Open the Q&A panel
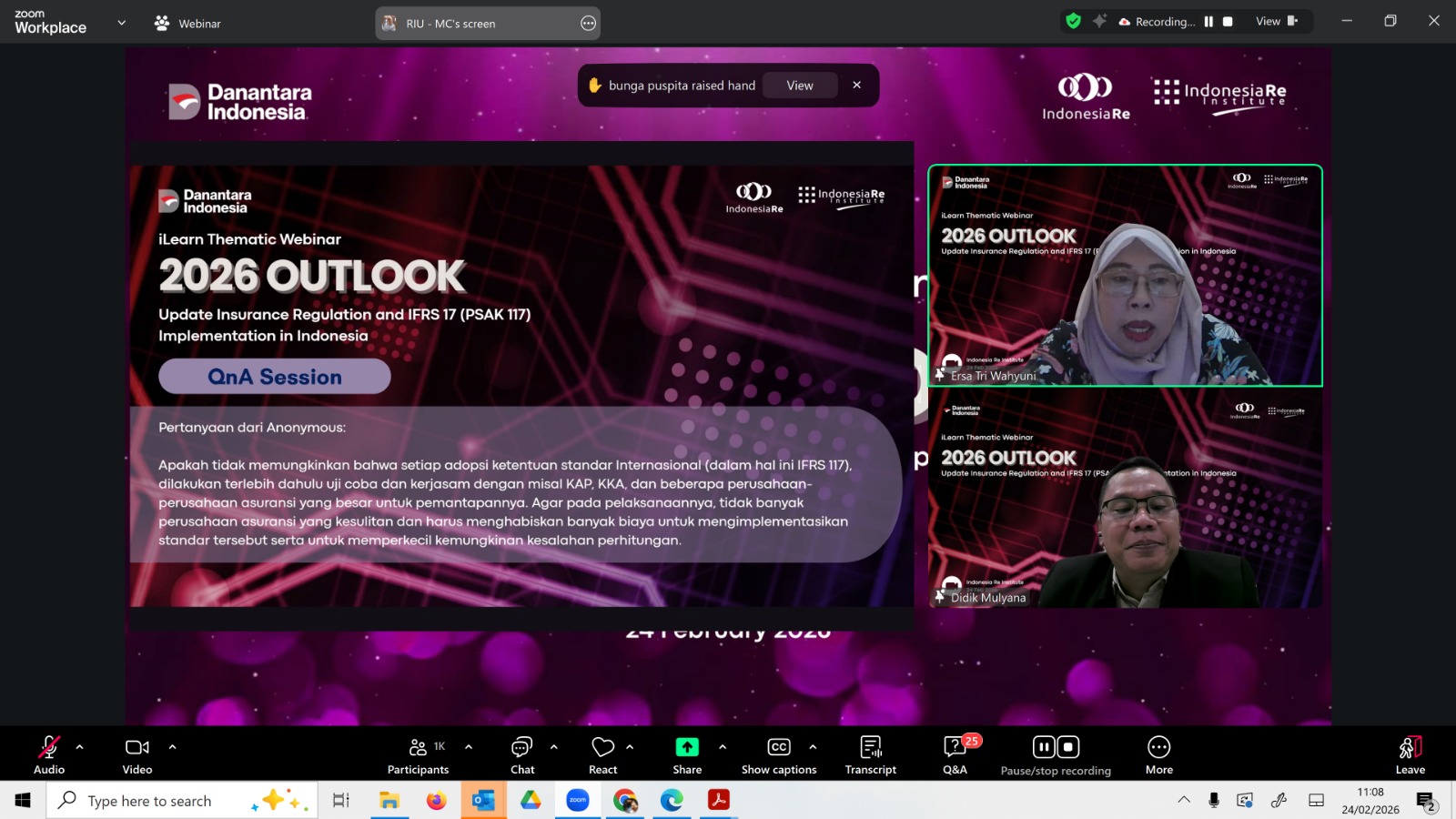This screenshot has height=819, width=1456. click(x=955, y=754)
